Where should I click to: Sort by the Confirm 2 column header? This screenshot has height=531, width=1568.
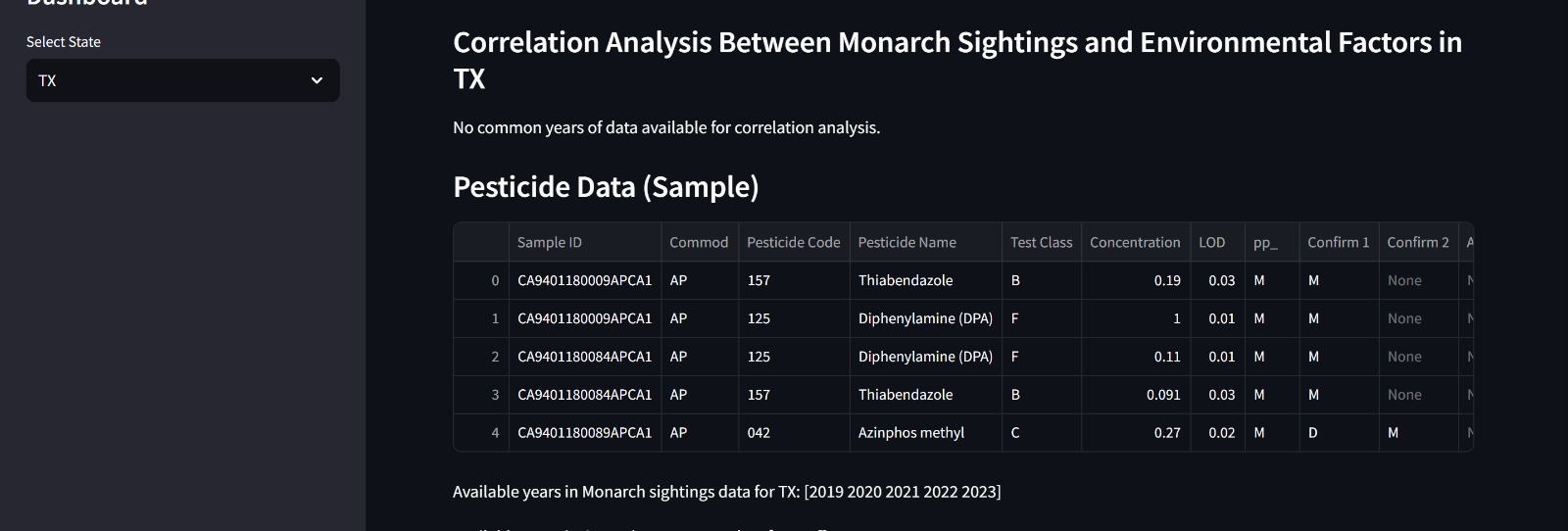tap(1417, 242)
